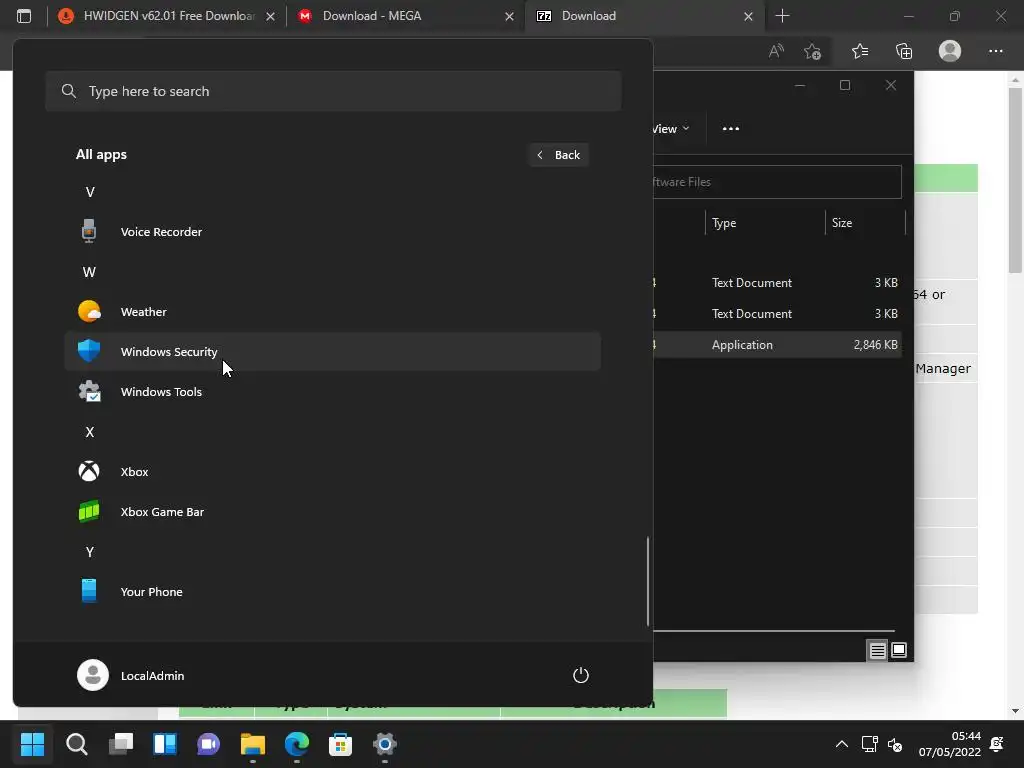Open Task View from taskbar
Viewport: 1024px width, 768px height.
coord(121,744)
